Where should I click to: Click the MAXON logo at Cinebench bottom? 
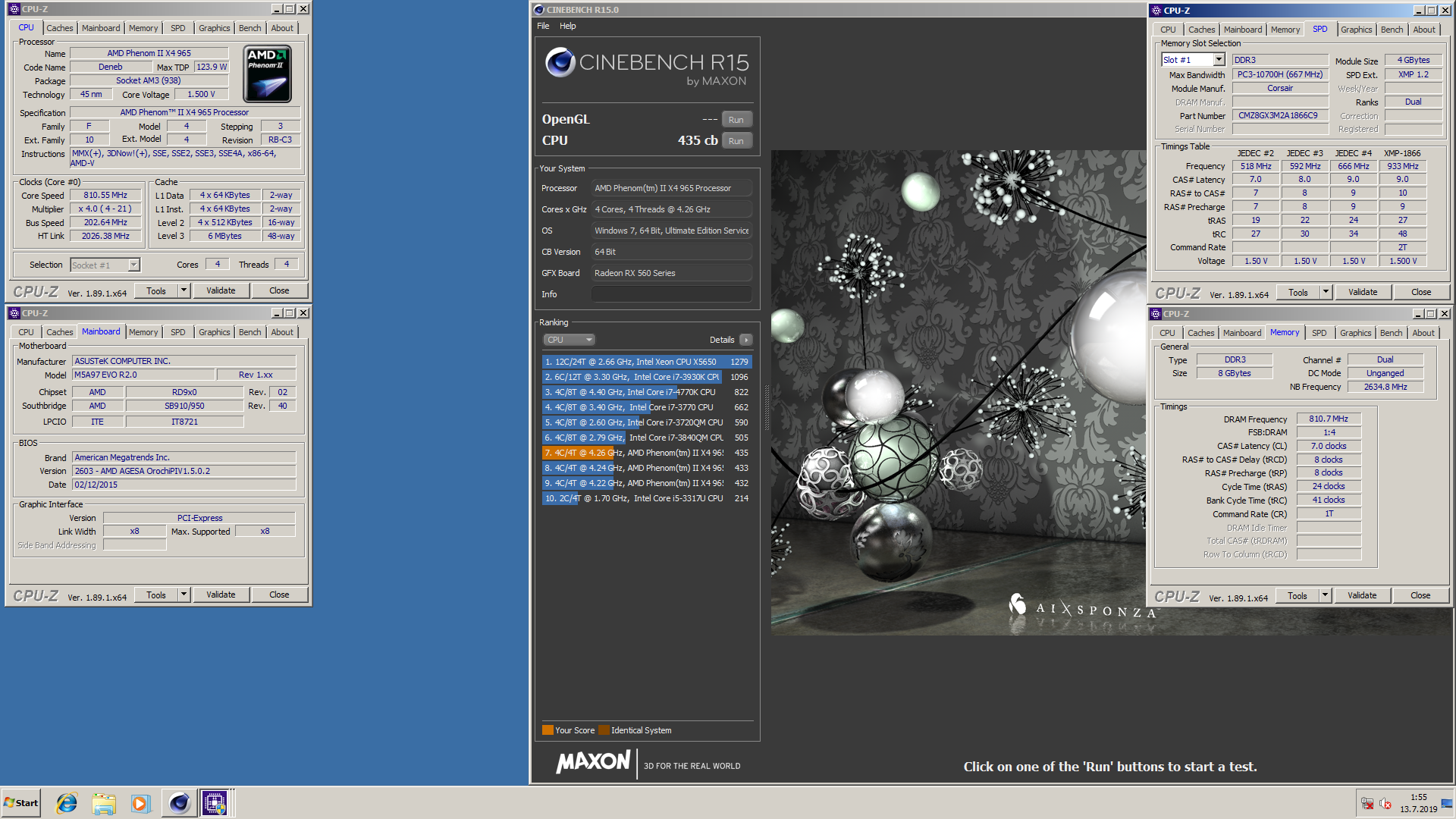click(x=594, y=762)
